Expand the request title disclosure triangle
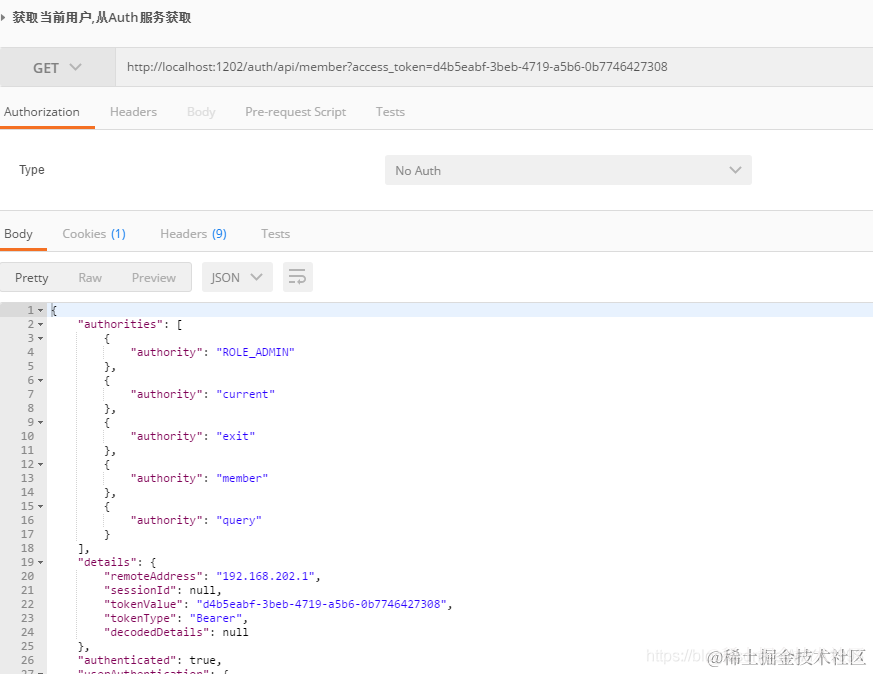 (x=3, y=17)
